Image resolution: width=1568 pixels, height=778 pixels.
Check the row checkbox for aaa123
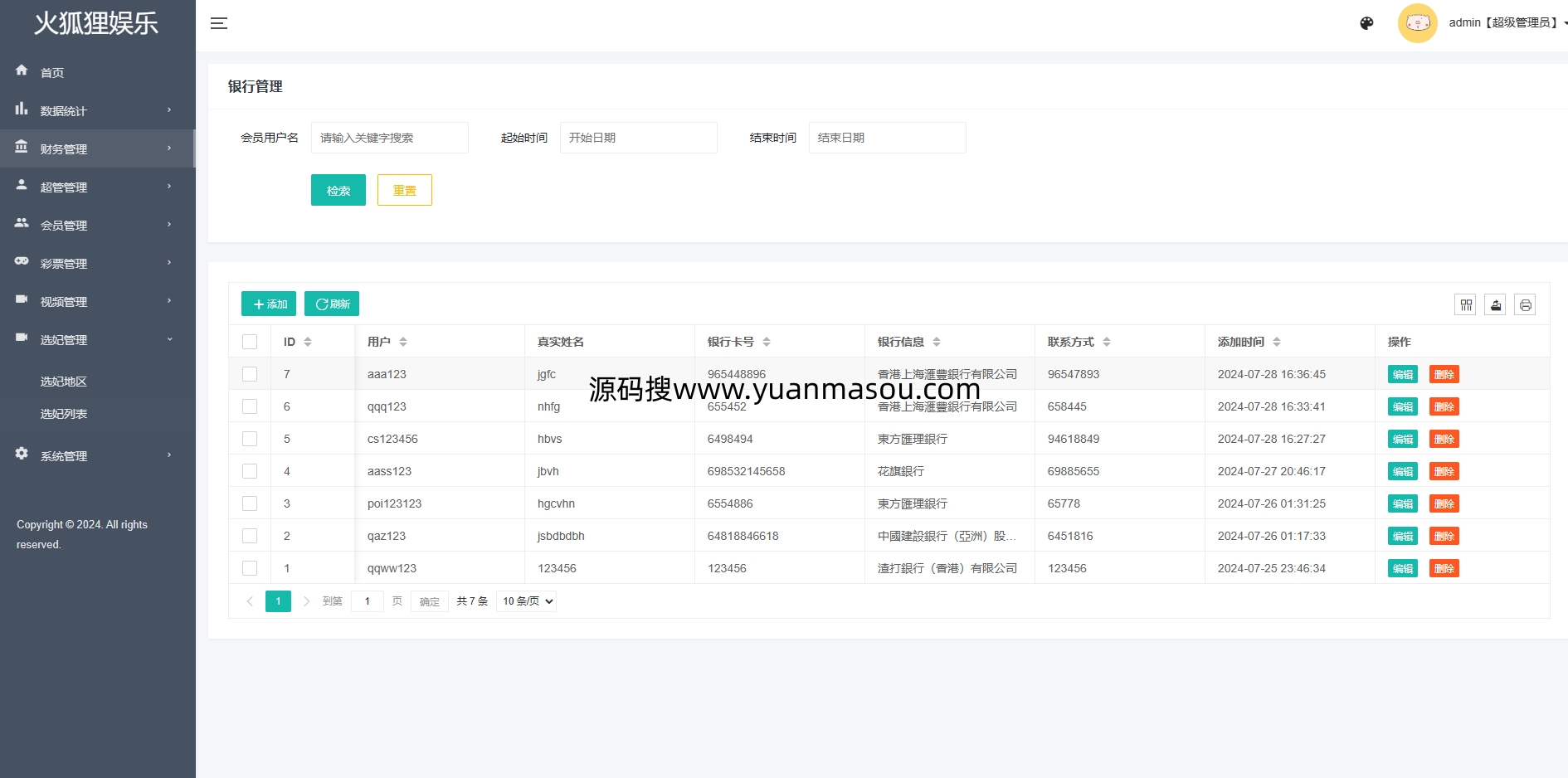[x=250, y=374]
